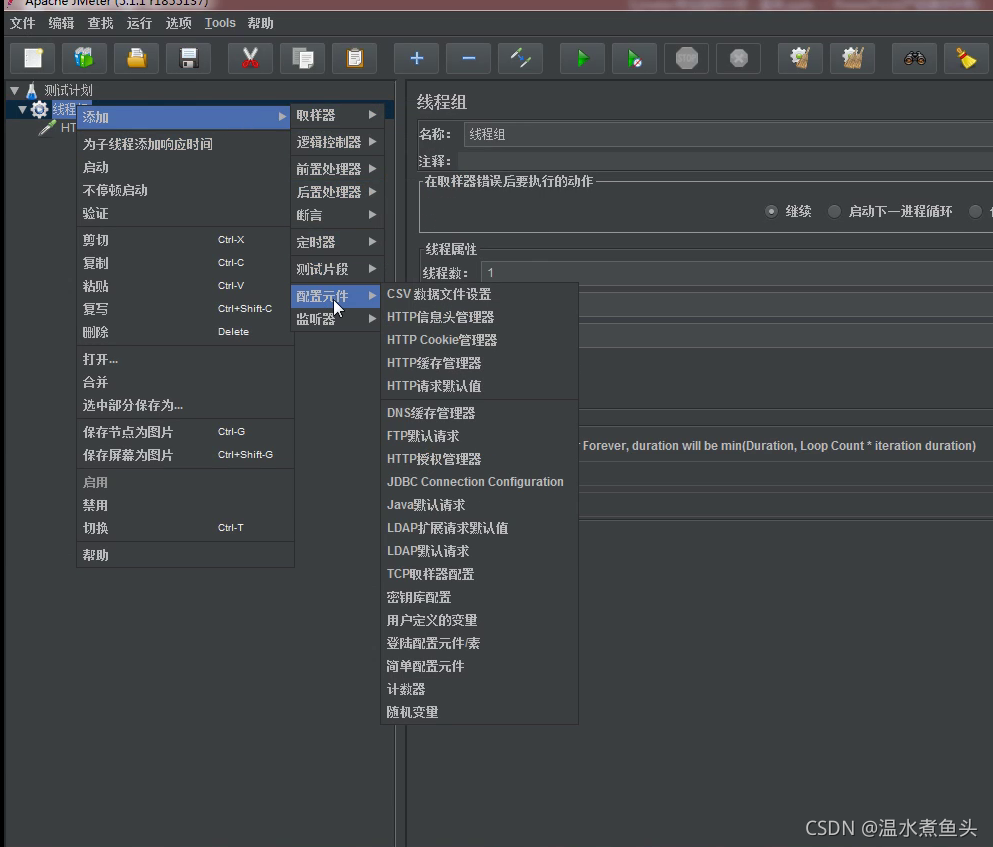Open the 文件 menu
The width and height of the screenshot is (993, 847).
point(22,23)
